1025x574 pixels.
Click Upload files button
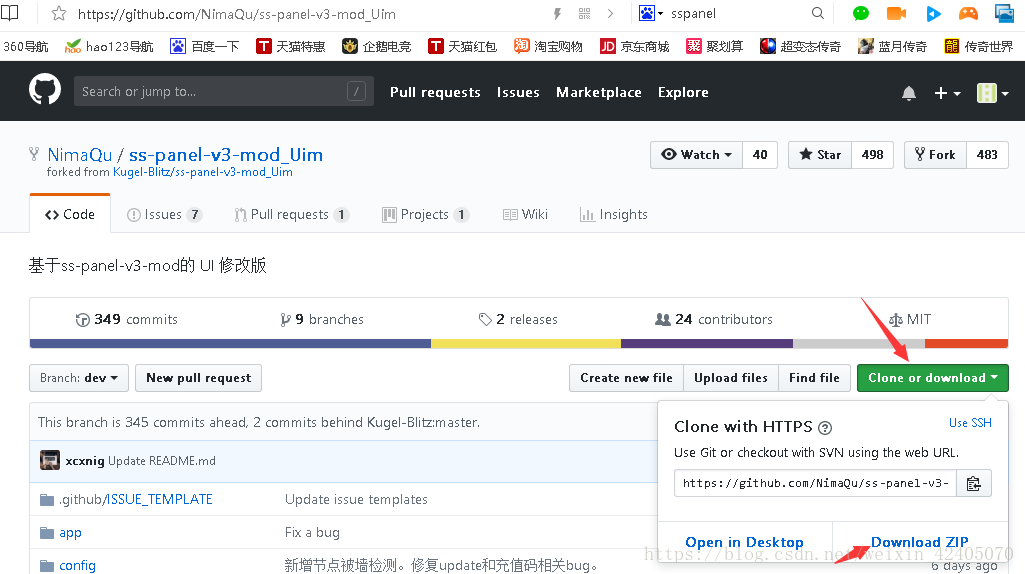(x=731, y=378)
